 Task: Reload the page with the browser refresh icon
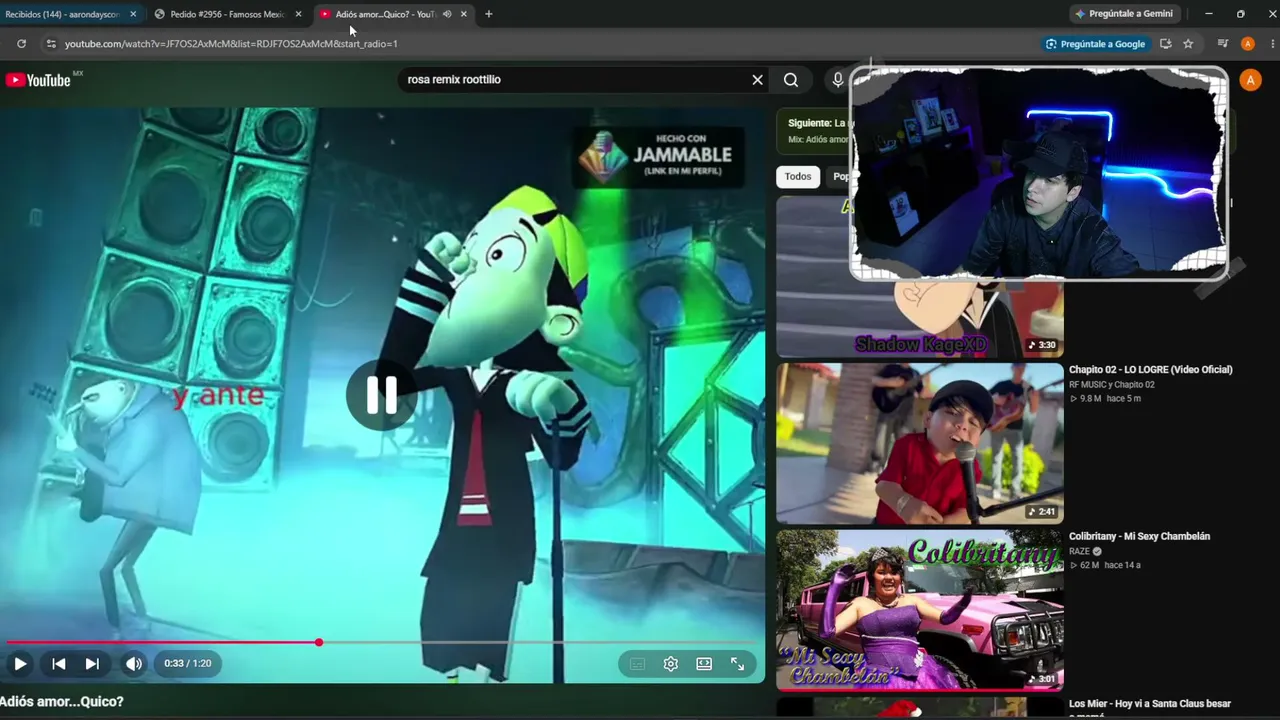(x=21, y=44)
